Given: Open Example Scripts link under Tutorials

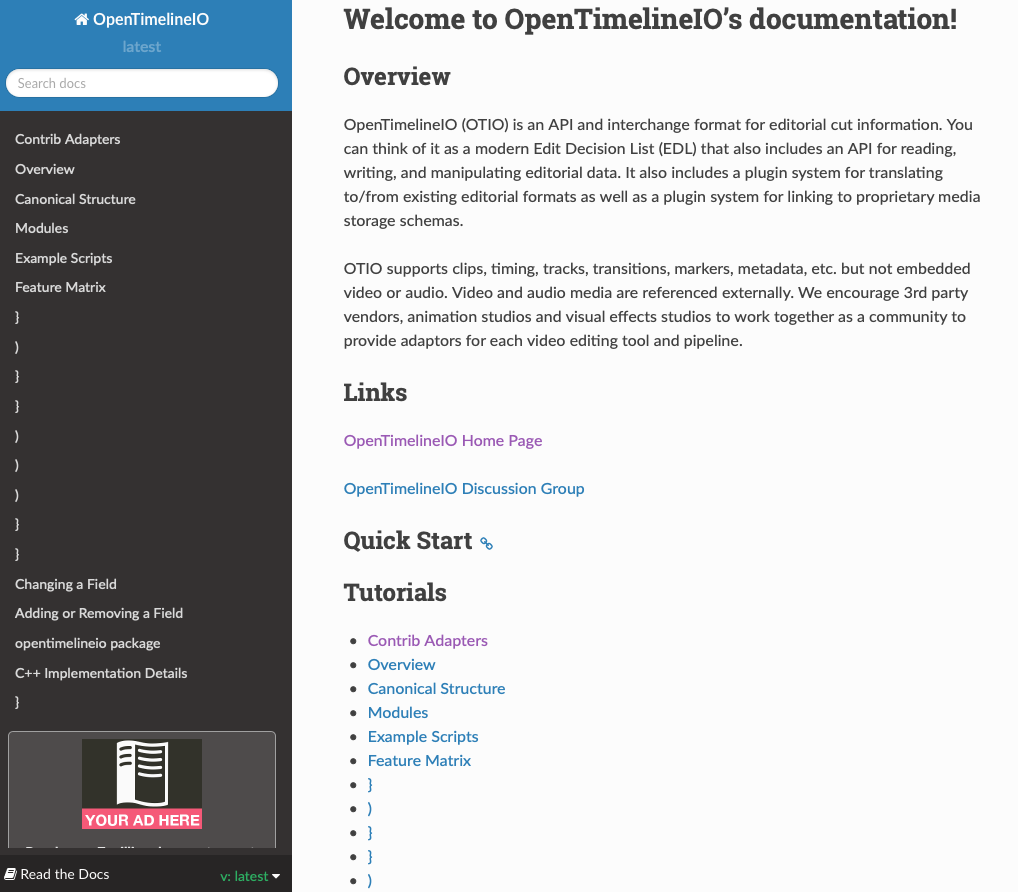Looking at the screenshot, I should [423, 736].
